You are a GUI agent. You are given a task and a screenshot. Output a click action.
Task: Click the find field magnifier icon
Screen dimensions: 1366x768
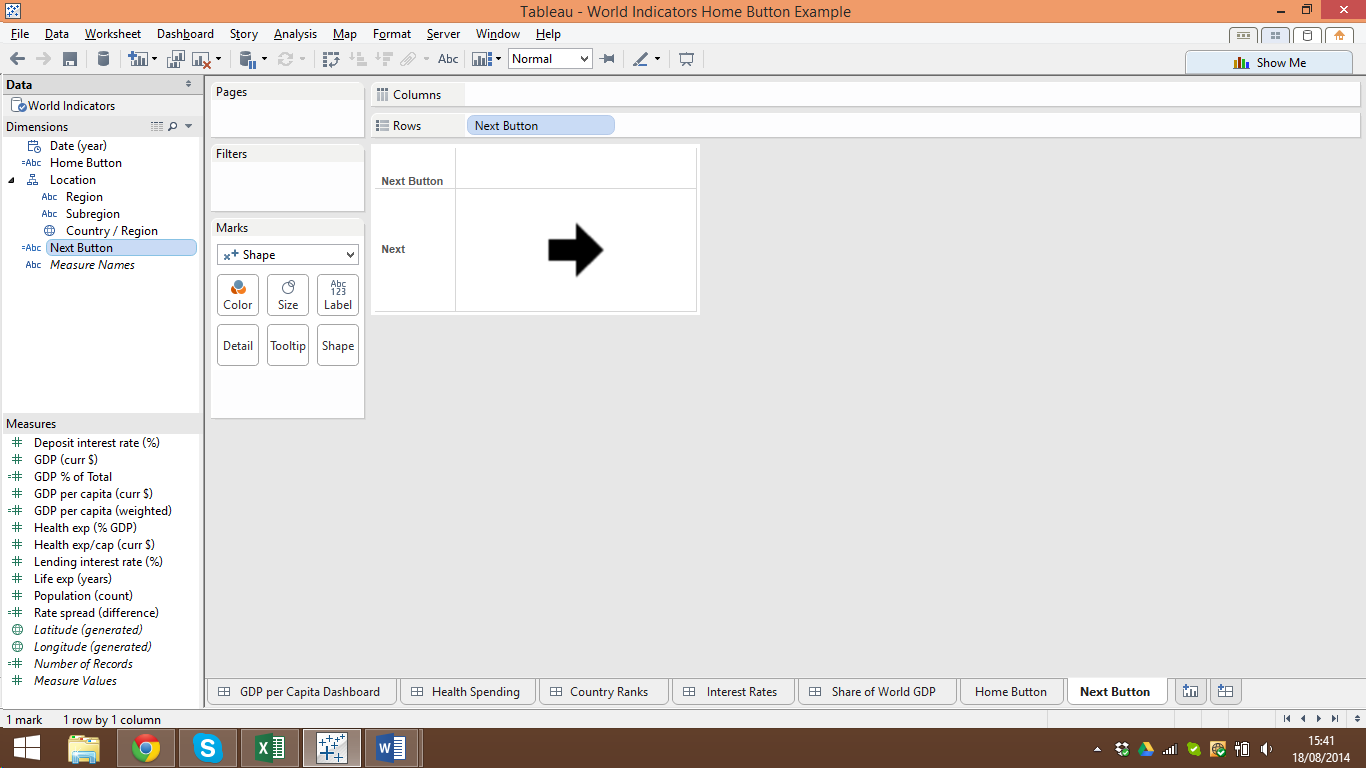[172, 127]
